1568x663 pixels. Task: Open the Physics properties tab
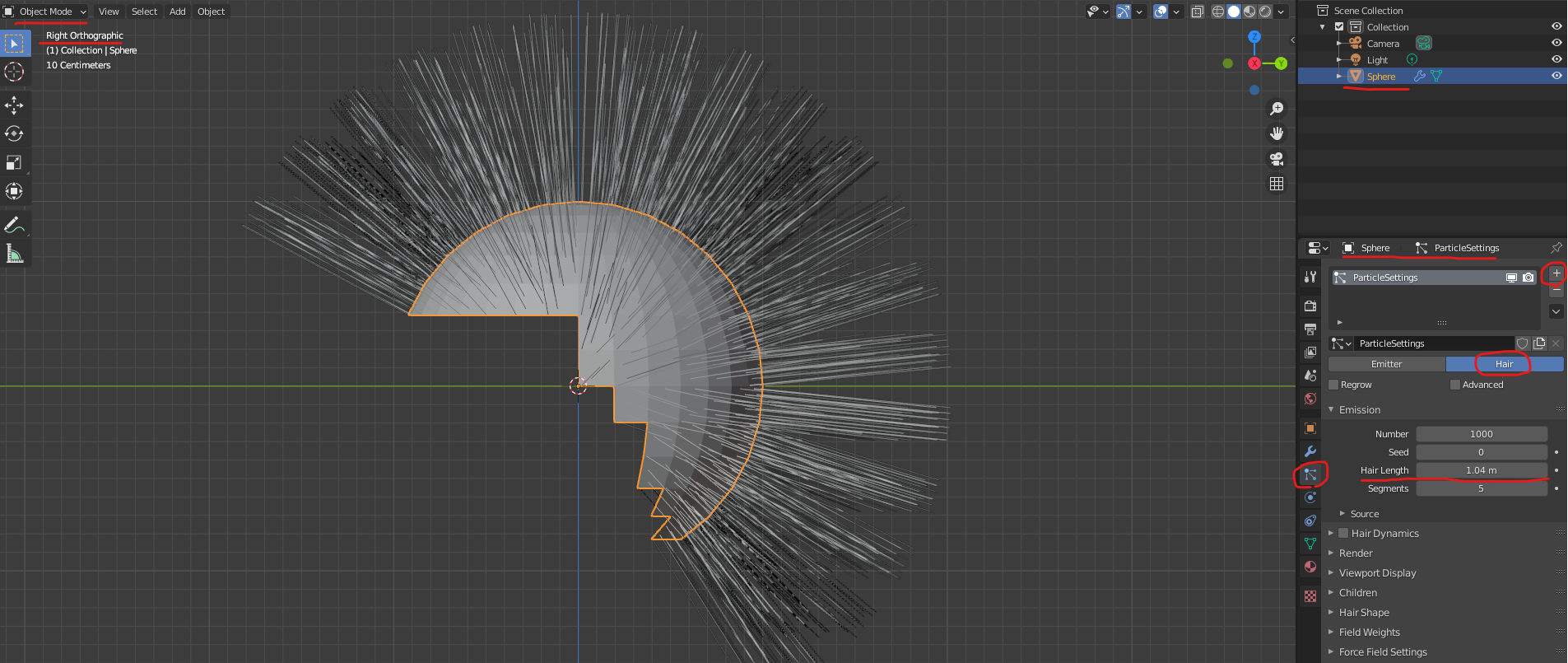(1310, 497)
